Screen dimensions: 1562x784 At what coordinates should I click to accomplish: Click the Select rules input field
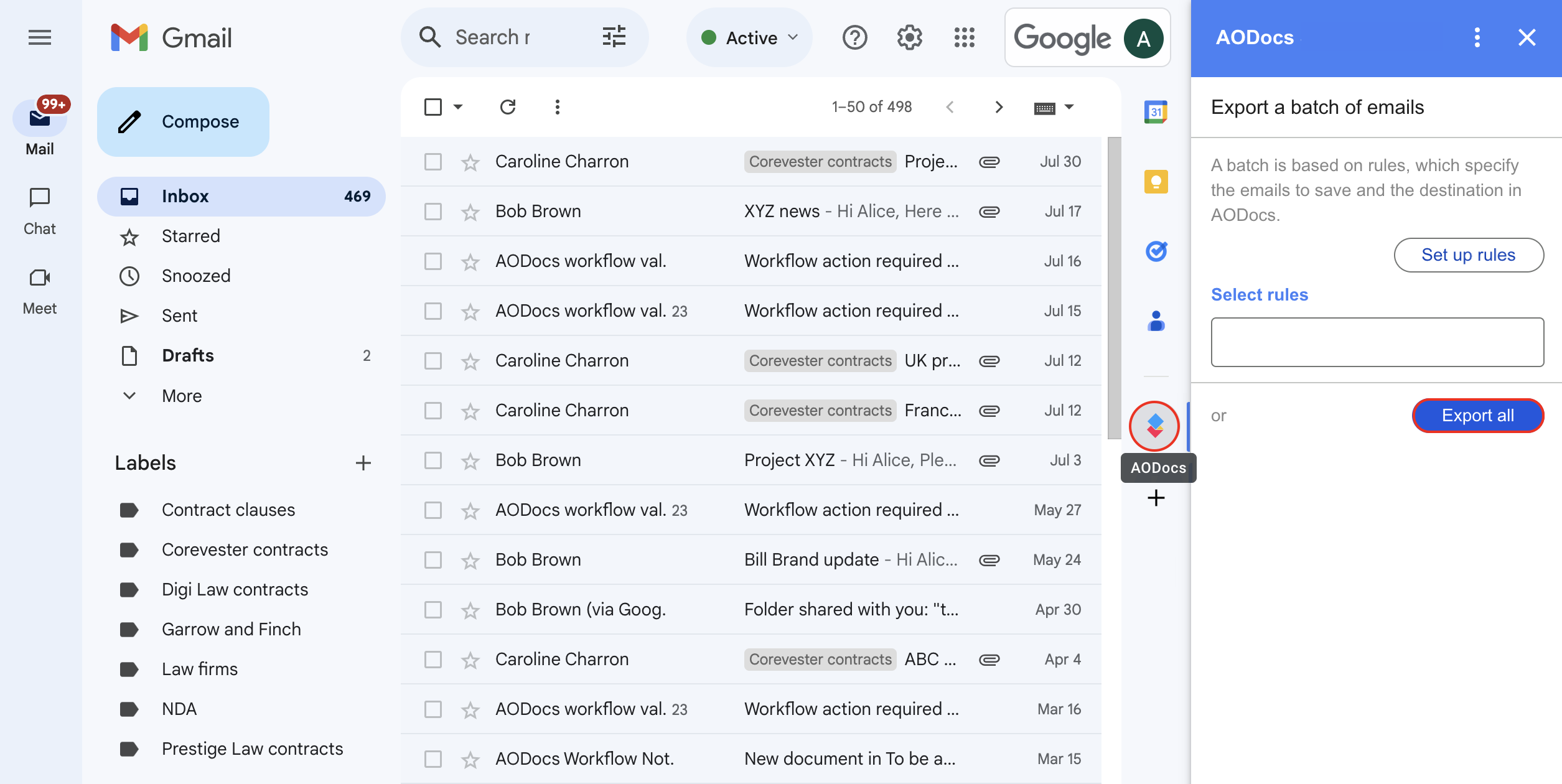[1377, 342]
